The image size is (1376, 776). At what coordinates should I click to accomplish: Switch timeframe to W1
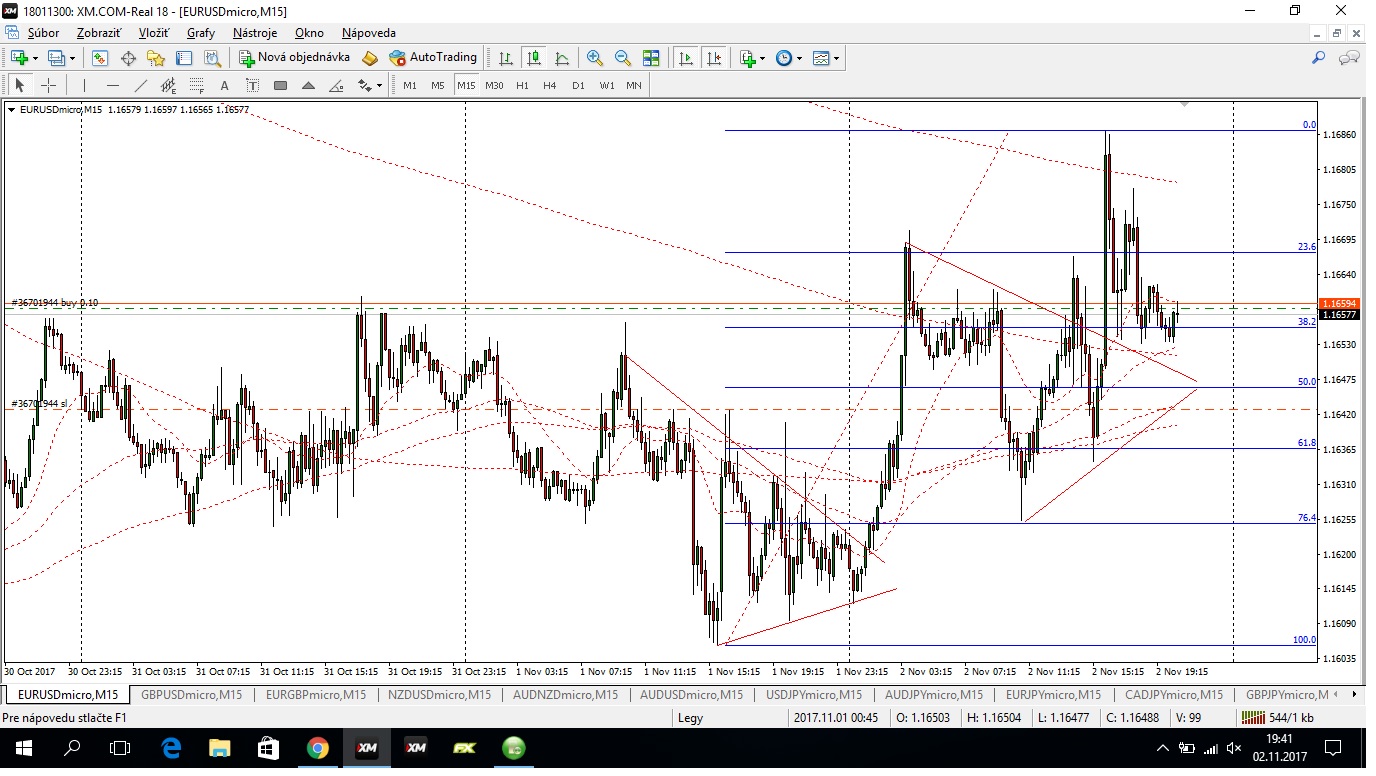[606, 85]
